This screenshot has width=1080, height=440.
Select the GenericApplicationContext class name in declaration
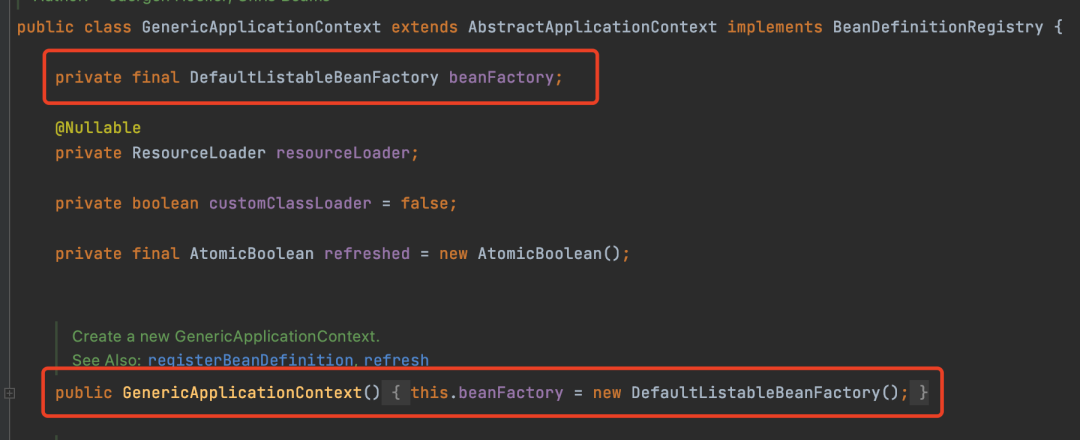pyautogui.click(x=261, y=28)
